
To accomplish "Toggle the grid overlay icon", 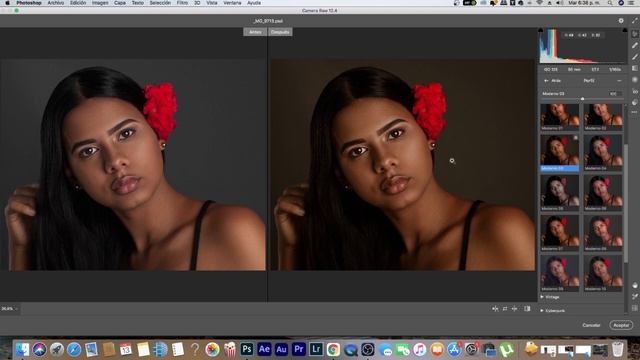I will pyautogui.click(x=635, y=308).
